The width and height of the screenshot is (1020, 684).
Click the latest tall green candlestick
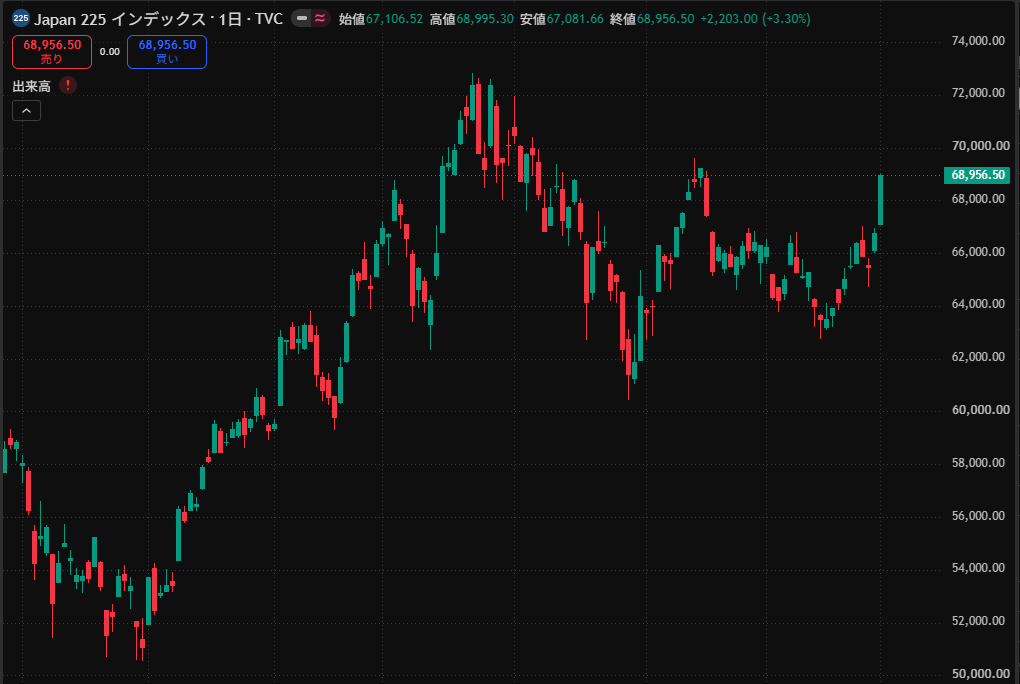tap(880, 200)
